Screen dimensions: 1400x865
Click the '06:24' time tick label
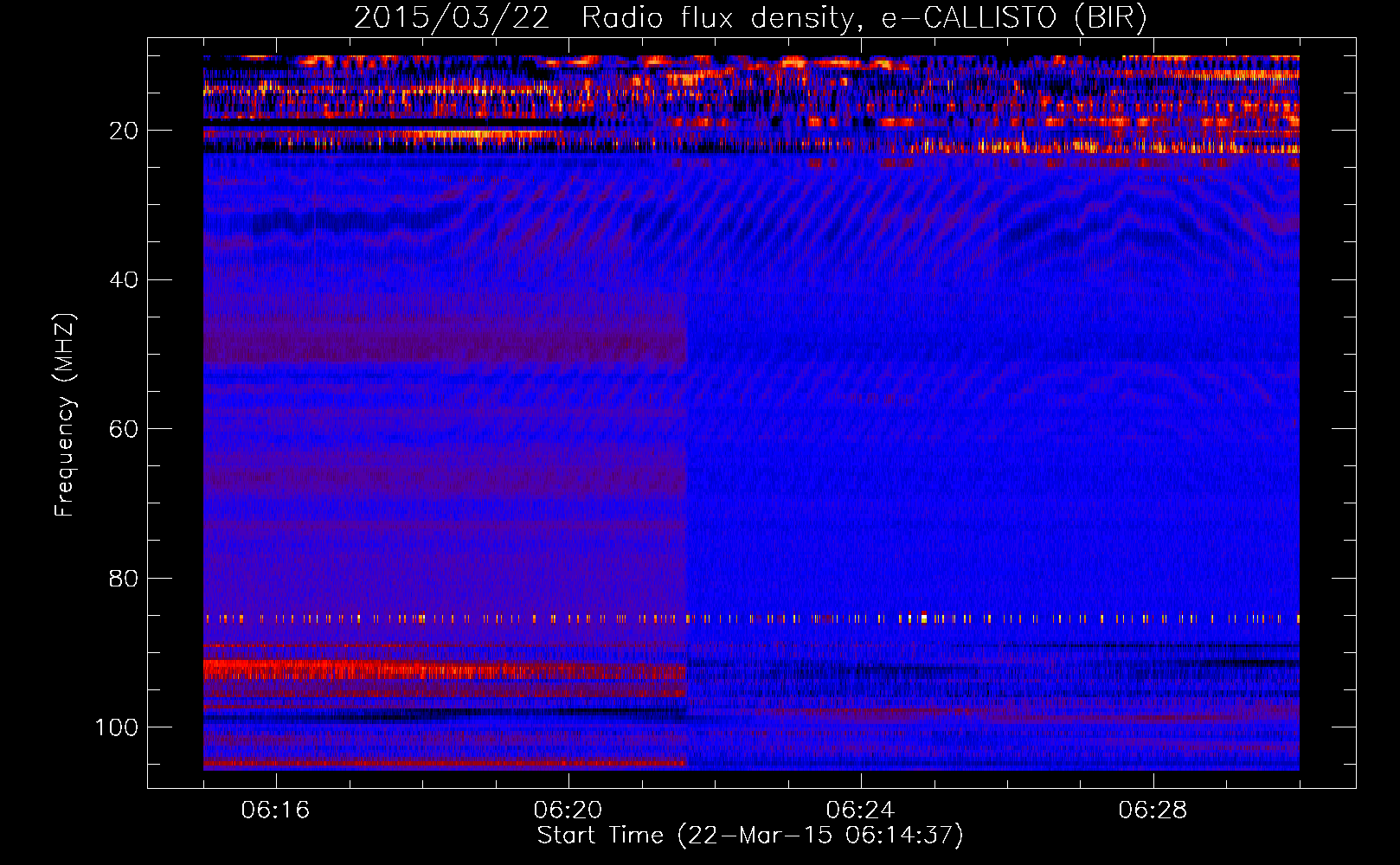pyautogui.click(x=860, y=811)
